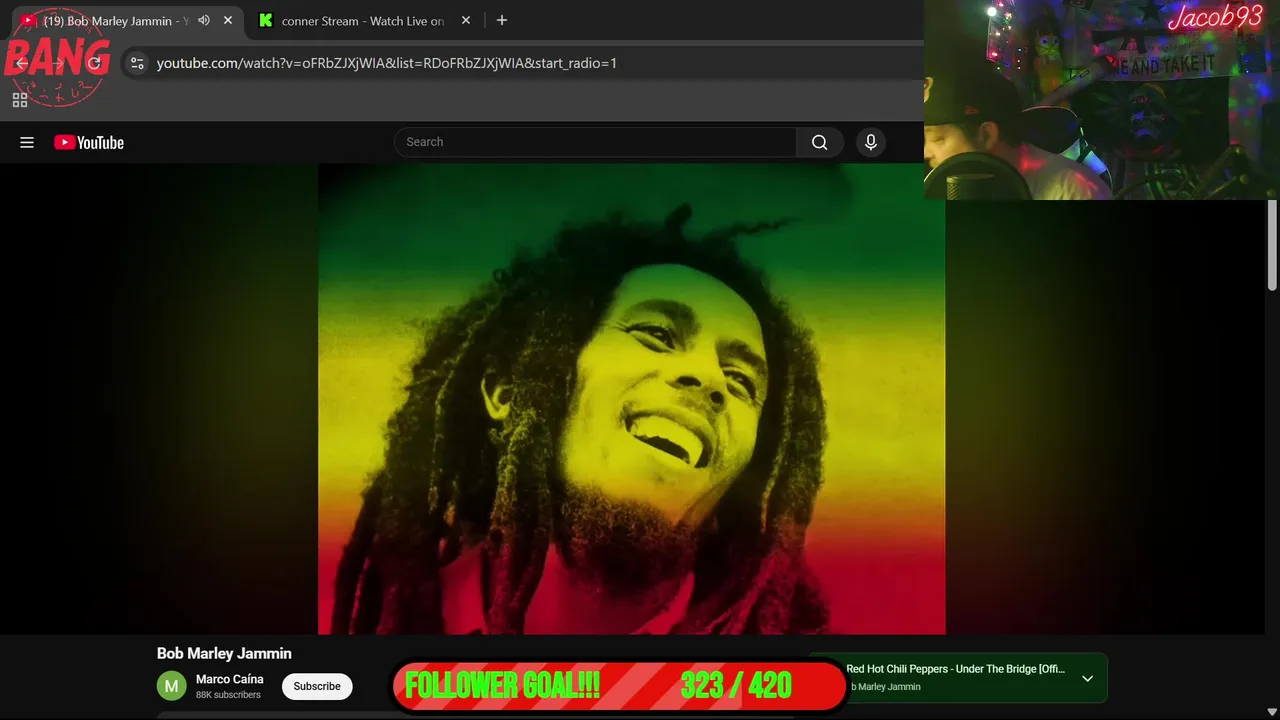Click the search magnifier button

tap(820, 142)
